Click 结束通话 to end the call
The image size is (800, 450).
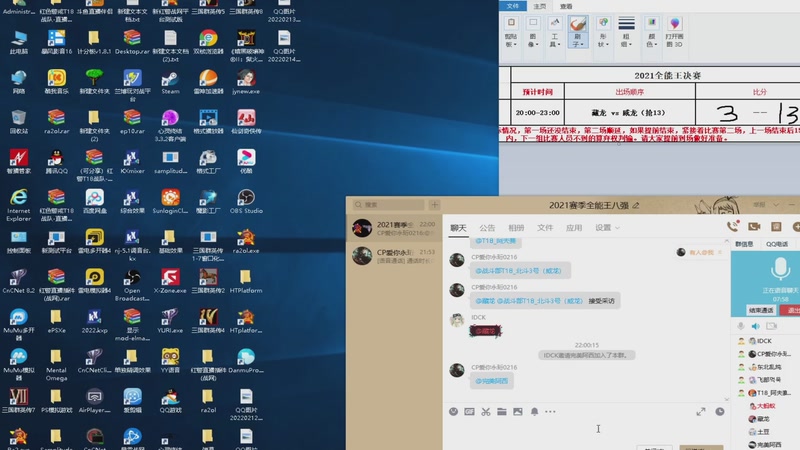(x=761, y=310)
